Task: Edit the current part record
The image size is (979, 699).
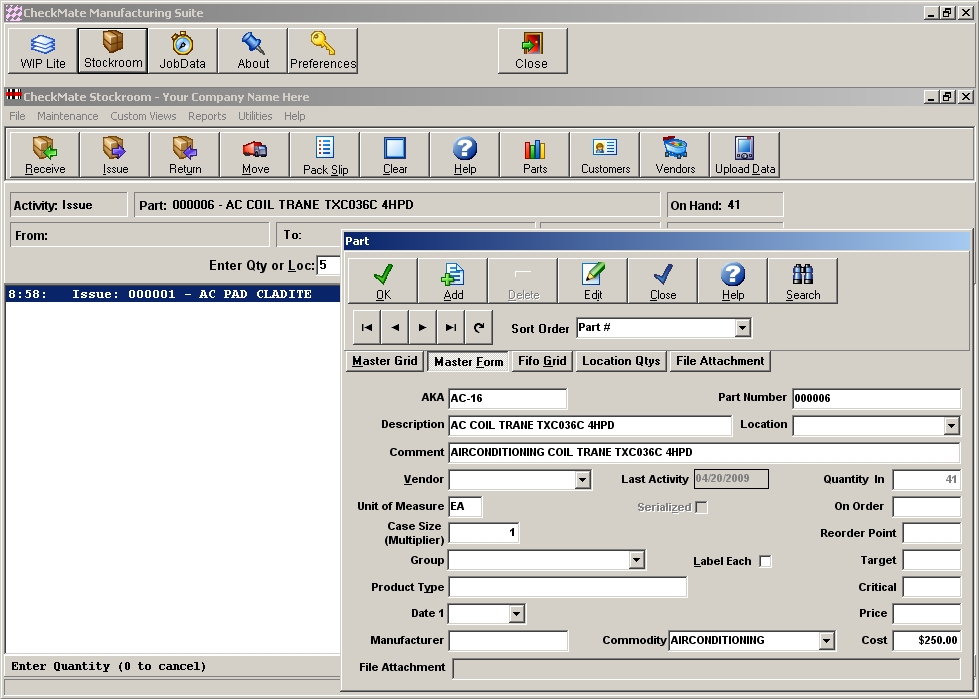Action: (x=593, y=281)
